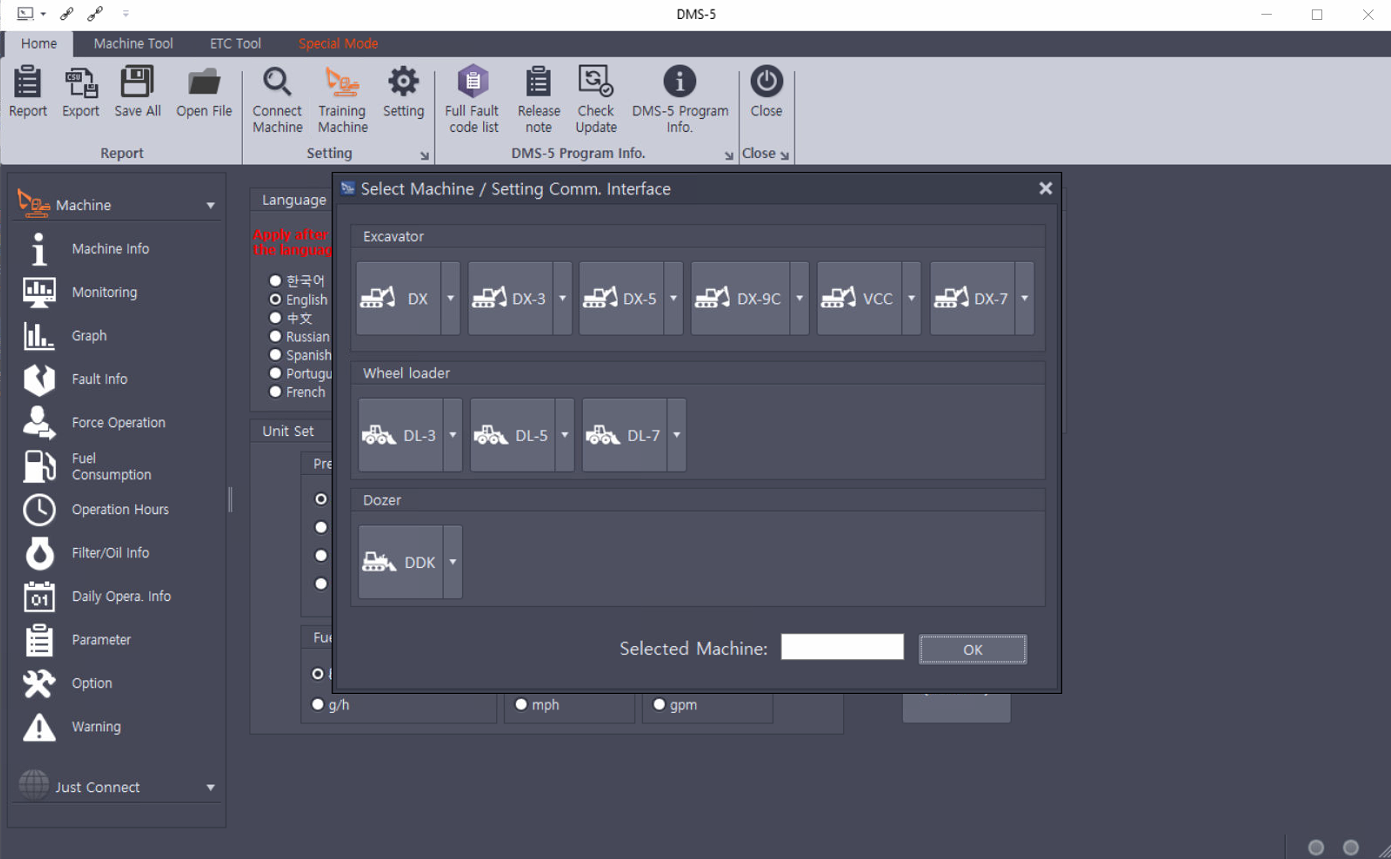Expand the DL-3 dropdown arrow
The width and height of the screenshot is (1391, 859).
pyautogui.click(x=453, y=435)
